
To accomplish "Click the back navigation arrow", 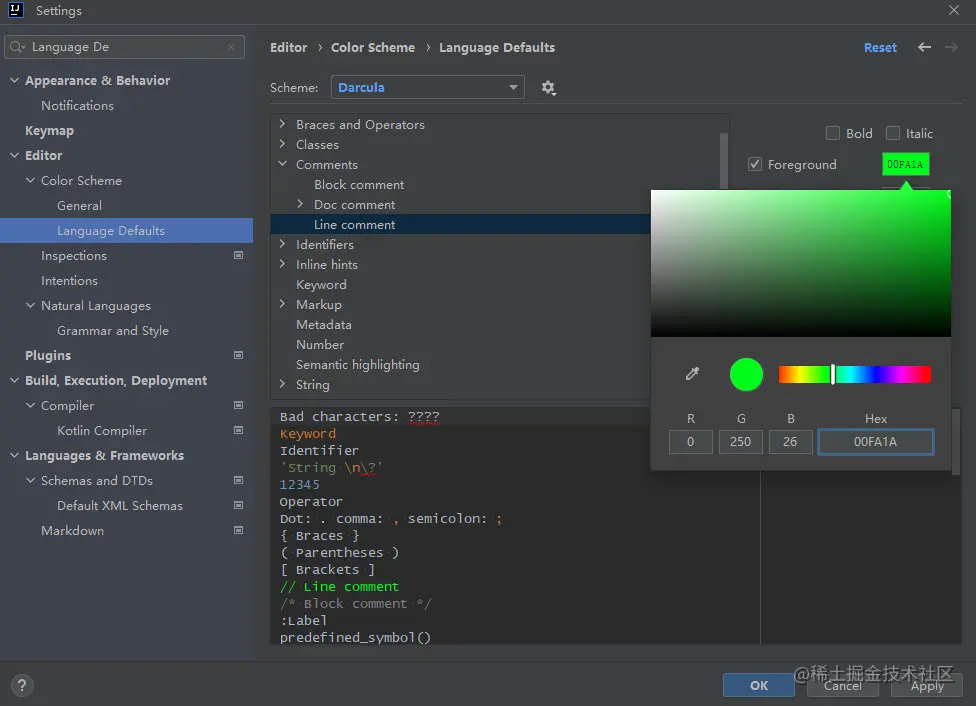I will 924,47.
